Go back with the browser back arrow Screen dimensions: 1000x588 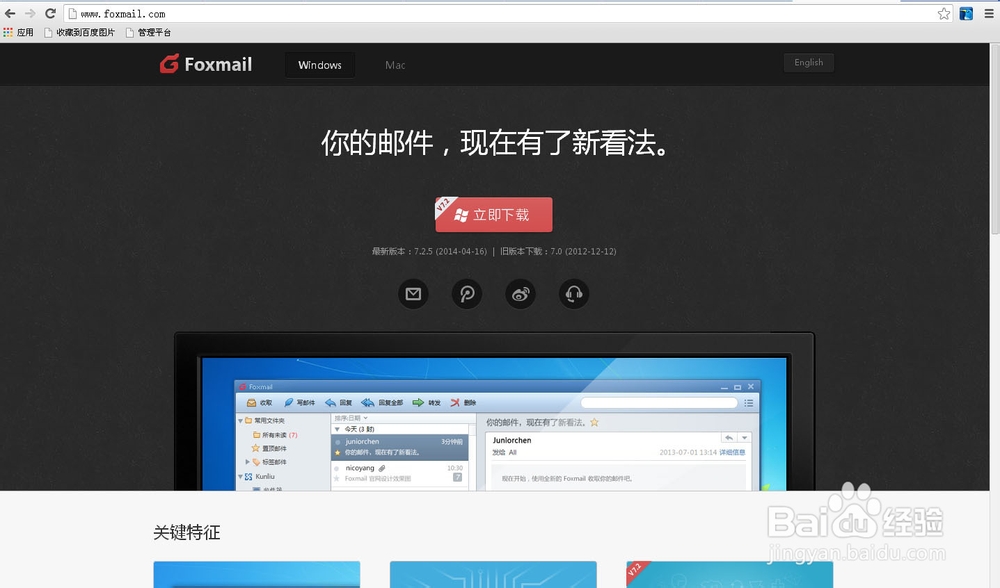click(10, 13)
